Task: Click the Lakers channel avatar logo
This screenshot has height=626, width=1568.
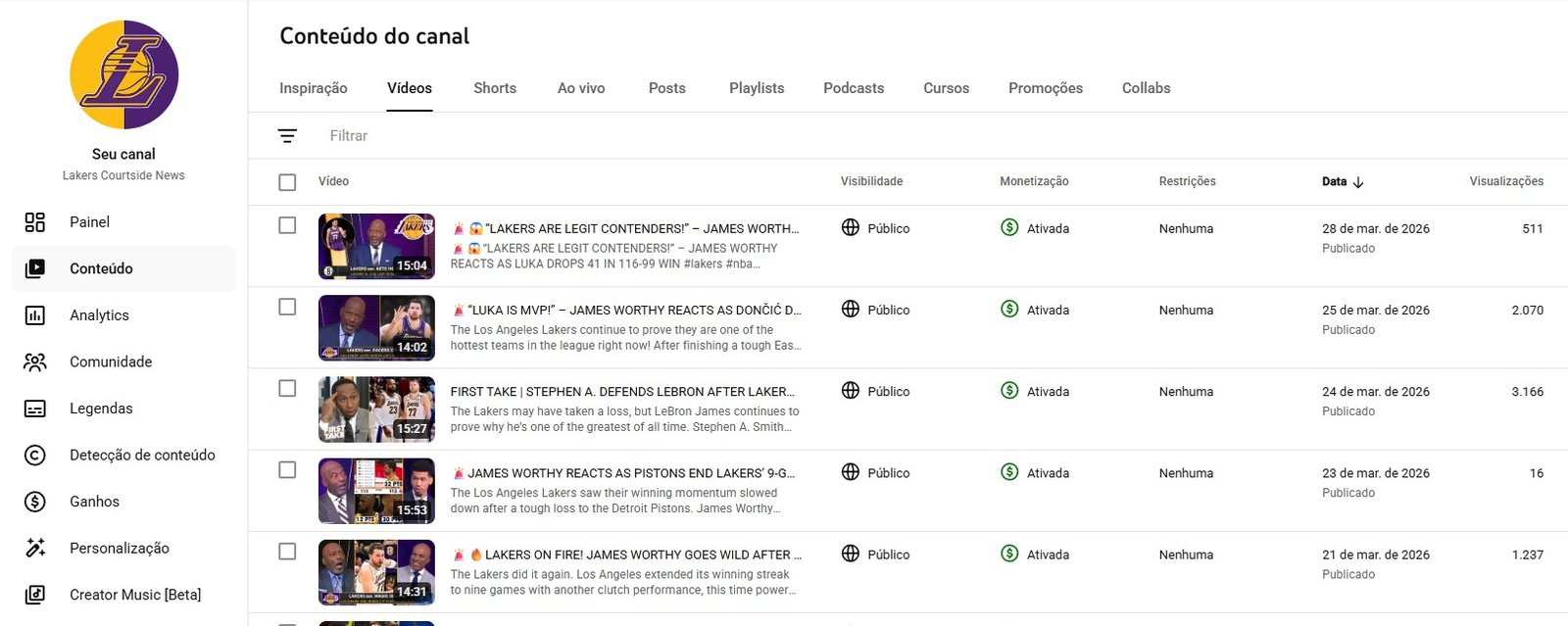Action: coord(124,74)
